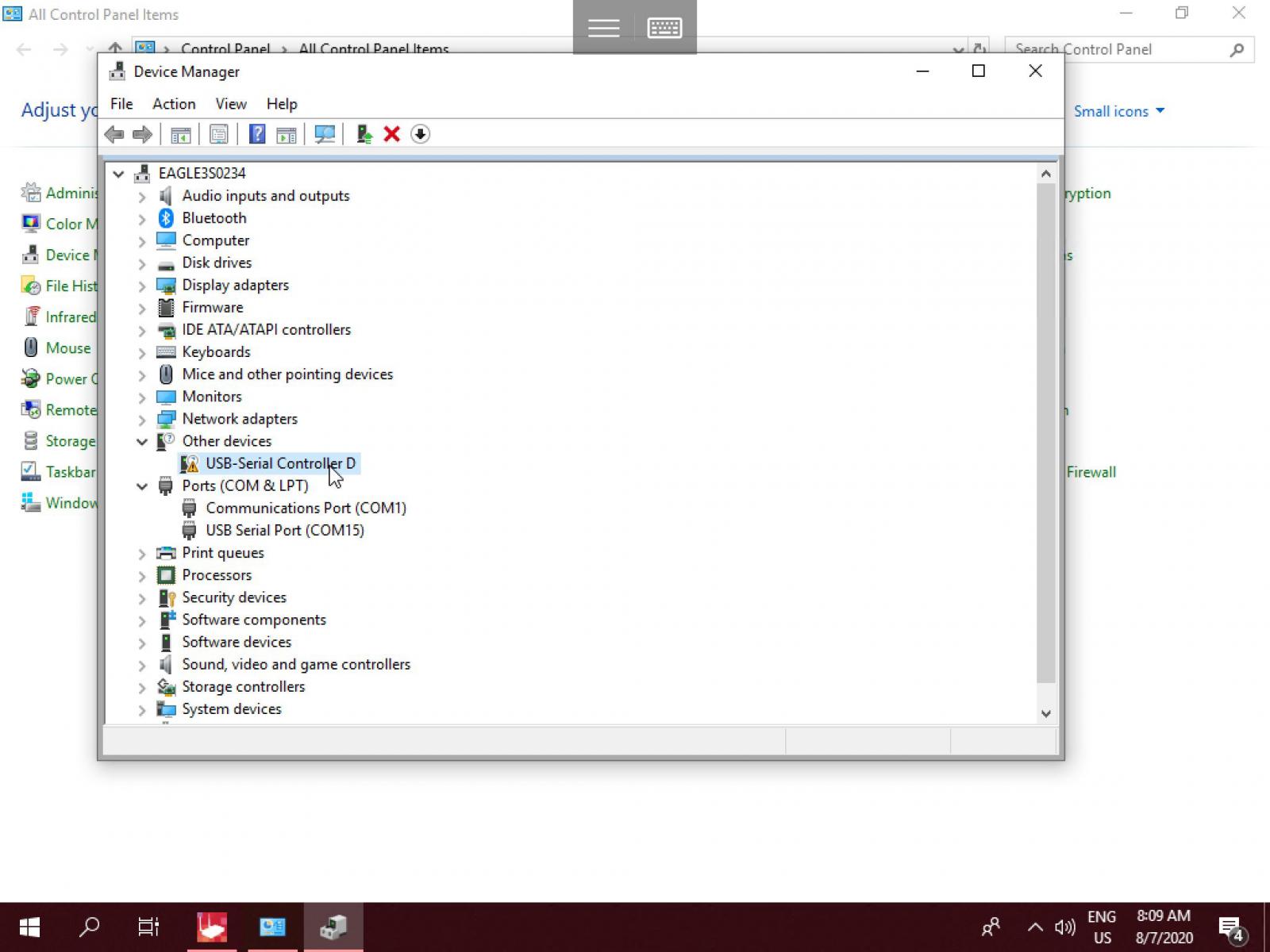Click the Network adapters icon
This screenshot has width=1270, height=952.
(166, 419)
